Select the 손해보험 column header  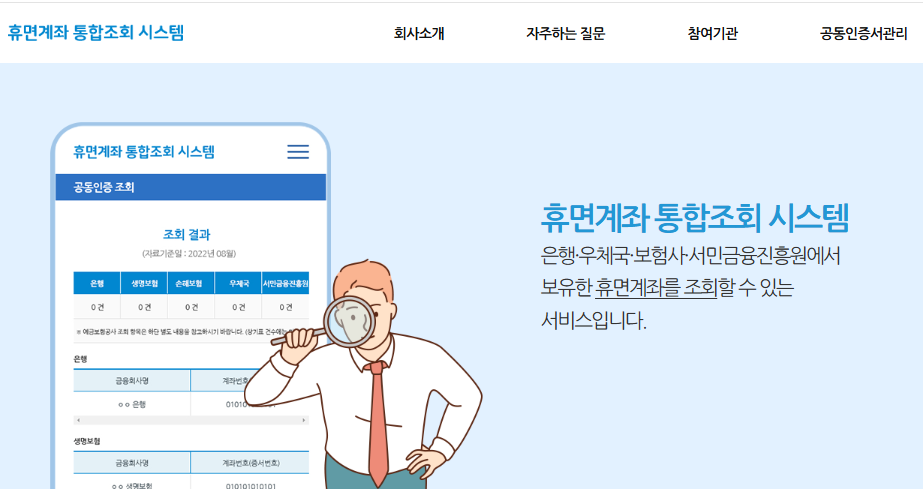tap(191, 283)
